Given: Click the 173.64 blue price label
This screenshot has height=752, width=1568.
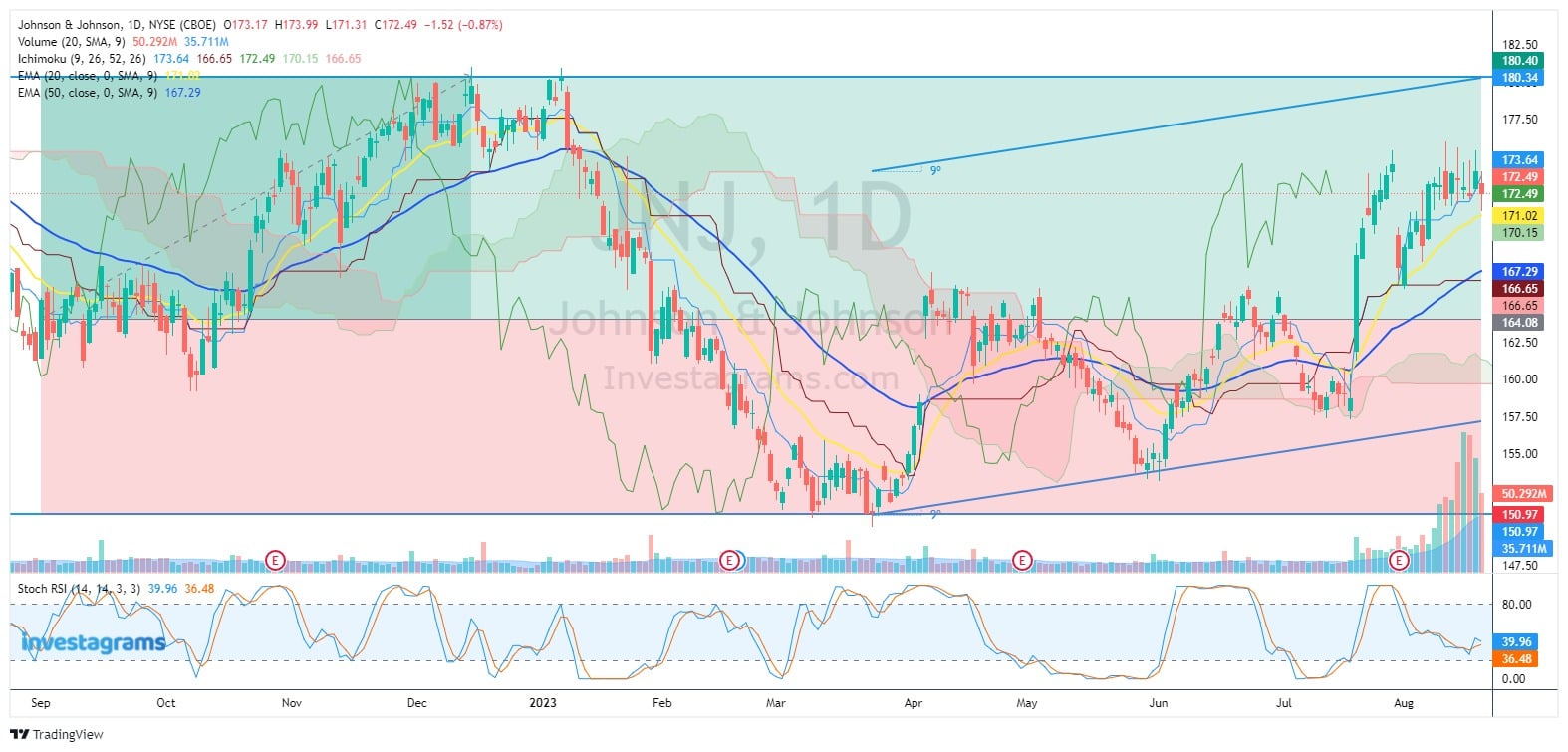Looking at the screenshot, I should coord(1520,160).
